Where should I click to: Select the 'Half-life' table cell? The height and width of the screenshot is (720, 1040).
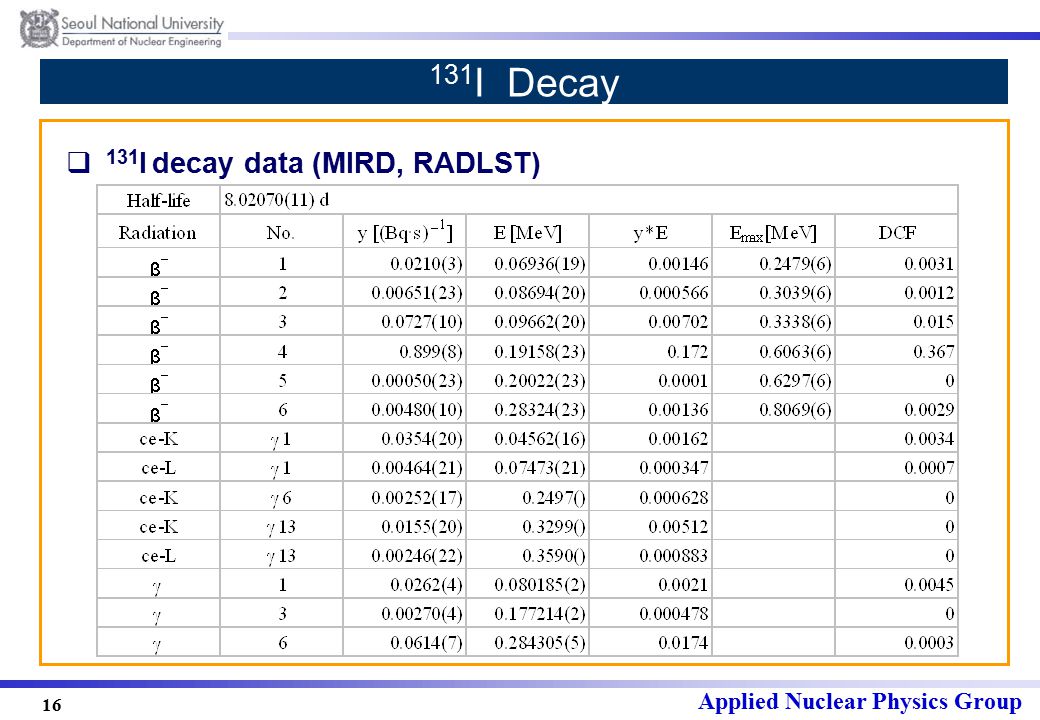coord(159,200)
